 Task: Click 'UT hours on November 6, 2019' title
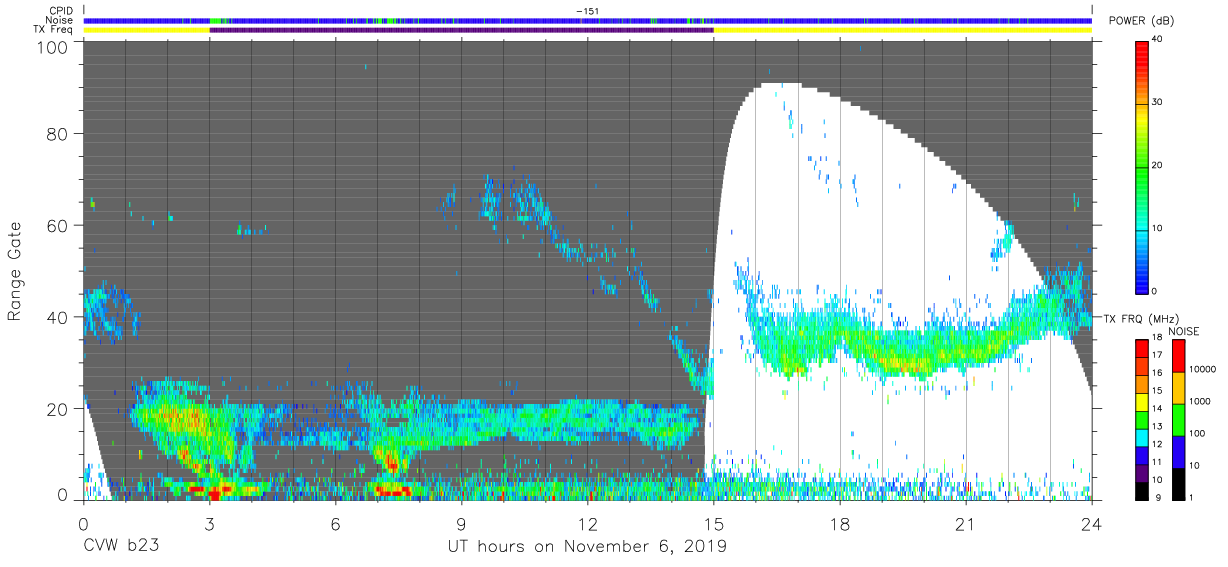pyautogui.click(x=587, y=546)
